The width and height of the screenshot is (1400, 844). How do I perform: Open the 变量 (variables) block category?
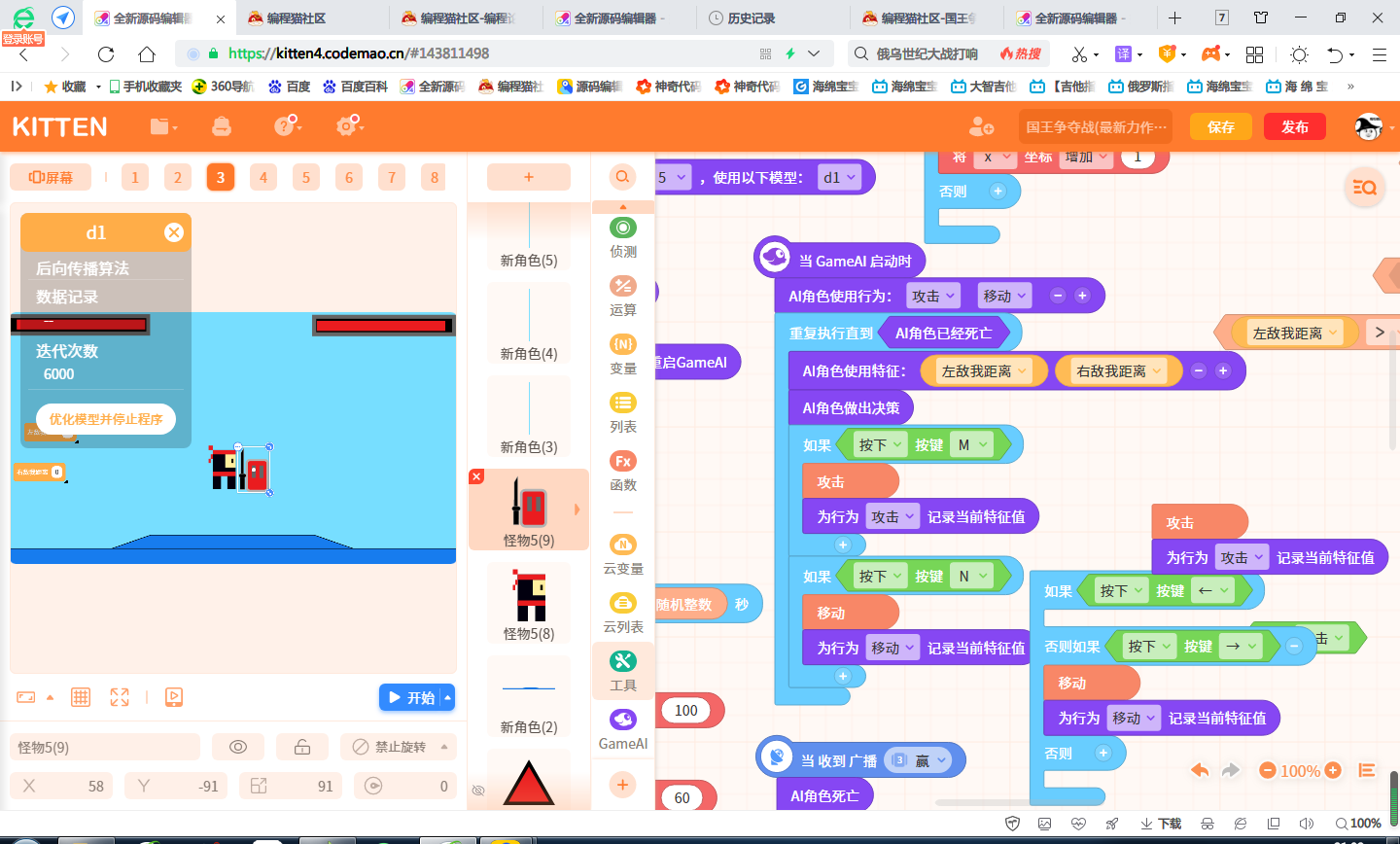pyautogui.click(x=623, y=354)
